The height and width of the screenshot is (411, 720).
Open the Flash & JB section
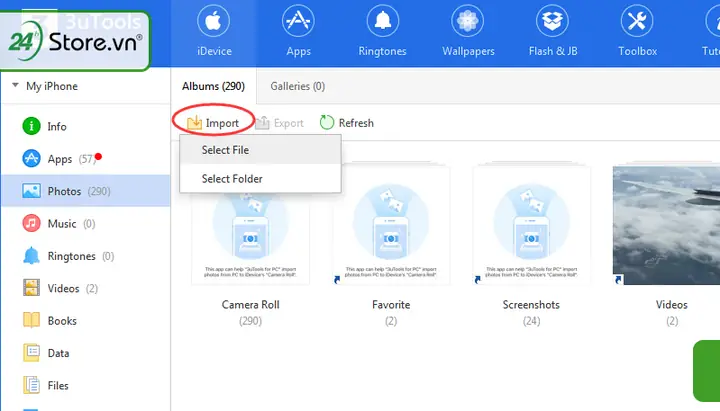(552, 33)
